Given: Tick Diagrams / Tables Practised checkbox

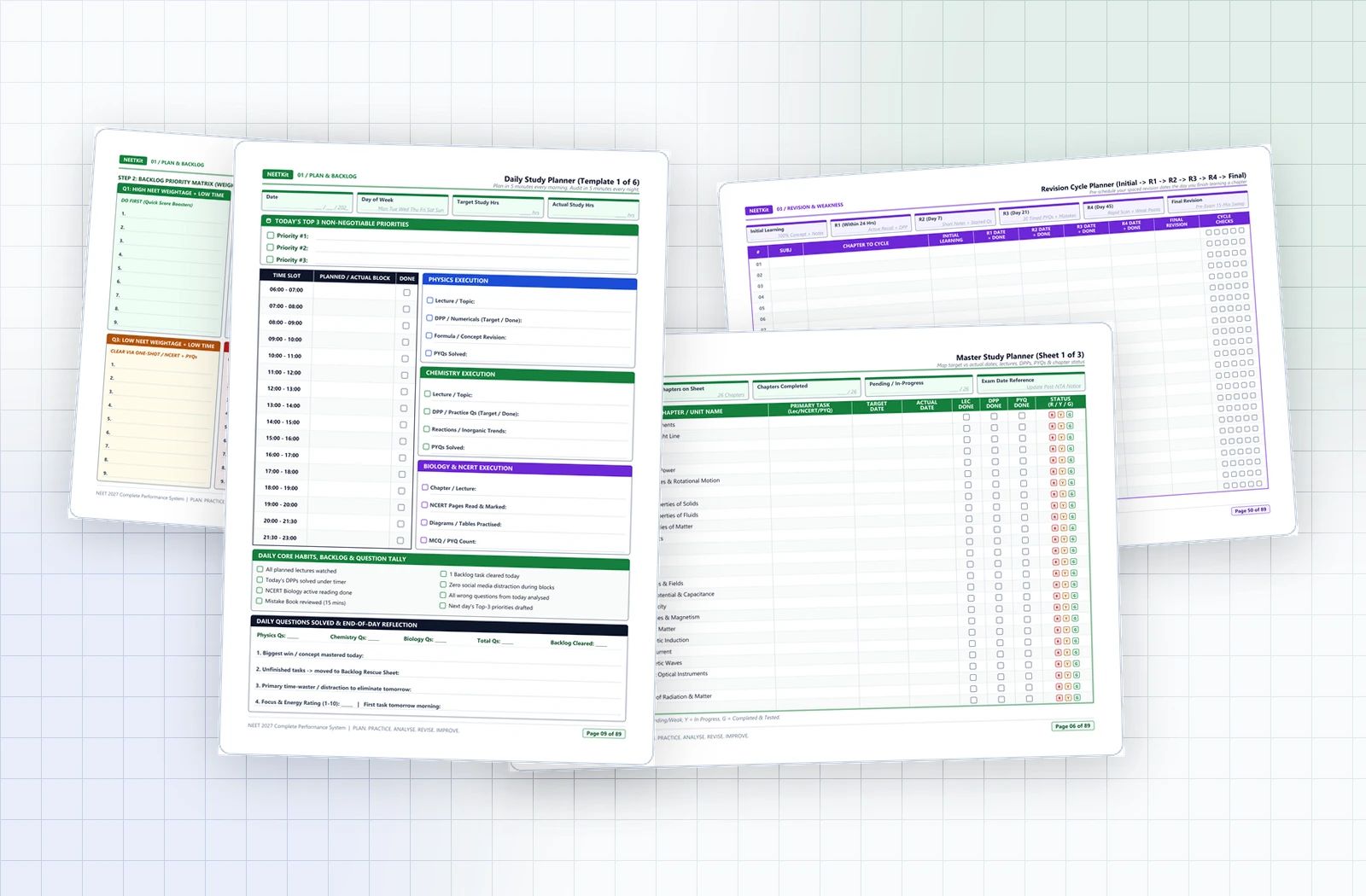Looking at the screenshot, I should (423, 522).
